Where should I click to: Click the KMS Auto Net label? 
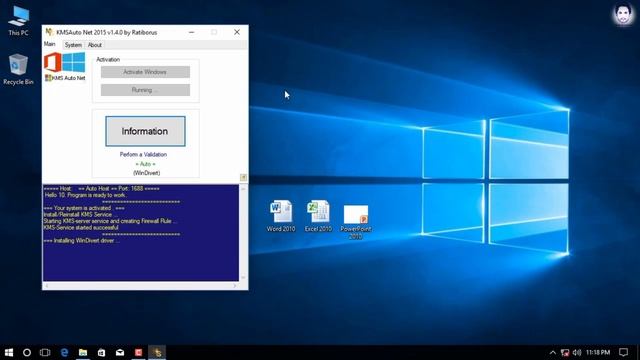pos(65,78)
